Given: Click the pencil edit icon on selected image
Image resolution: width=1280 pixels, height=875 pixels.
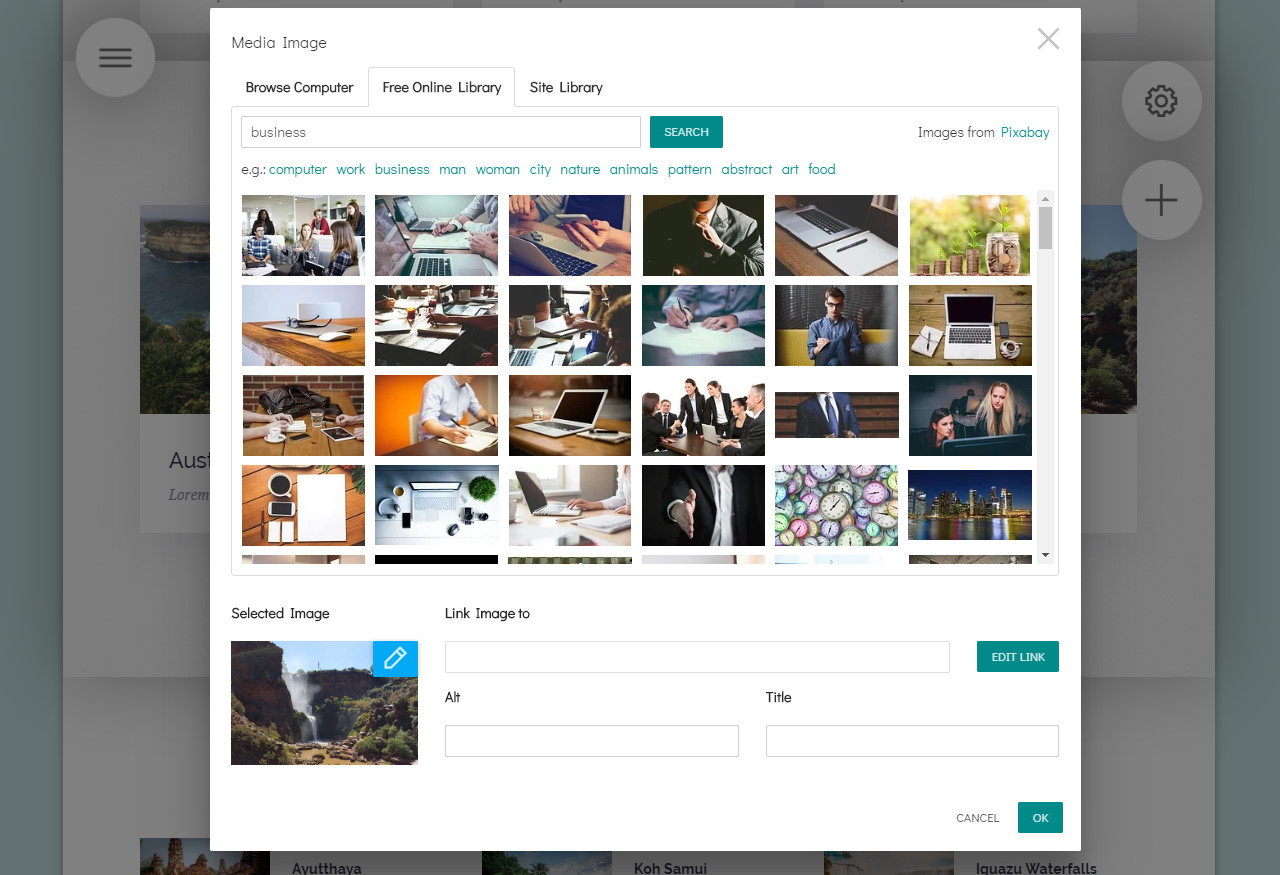Looking at the screenshot, I should coord(395,658).
